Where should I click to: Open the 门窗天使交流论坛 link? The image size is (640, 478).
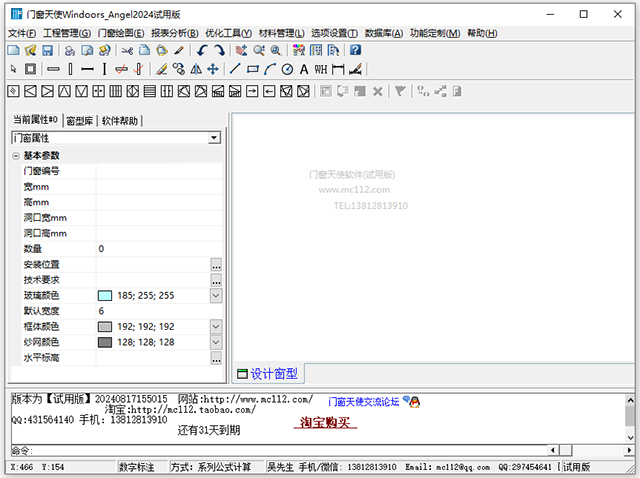363,402
